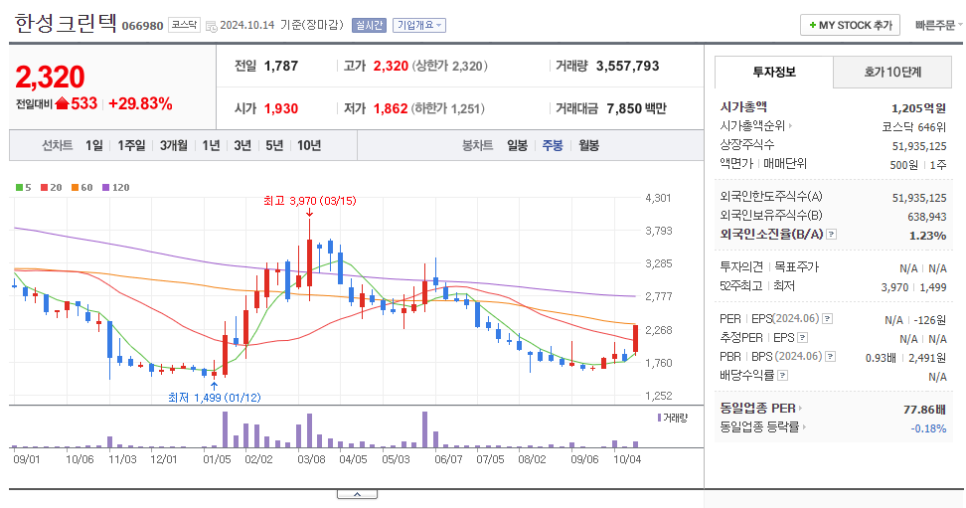
Task: Select the 1년 line chart period
Action: (x=211, y=145)
